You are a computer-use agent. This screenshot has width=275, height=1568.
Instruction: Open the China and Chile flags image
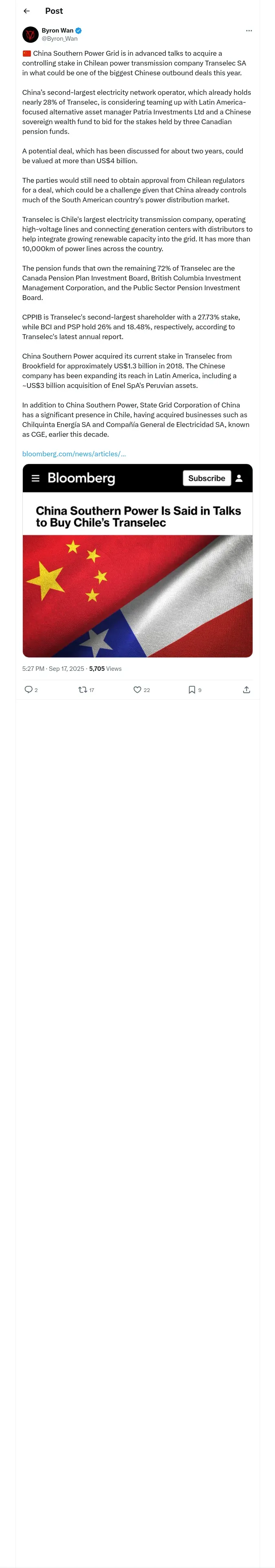(137, 595)
